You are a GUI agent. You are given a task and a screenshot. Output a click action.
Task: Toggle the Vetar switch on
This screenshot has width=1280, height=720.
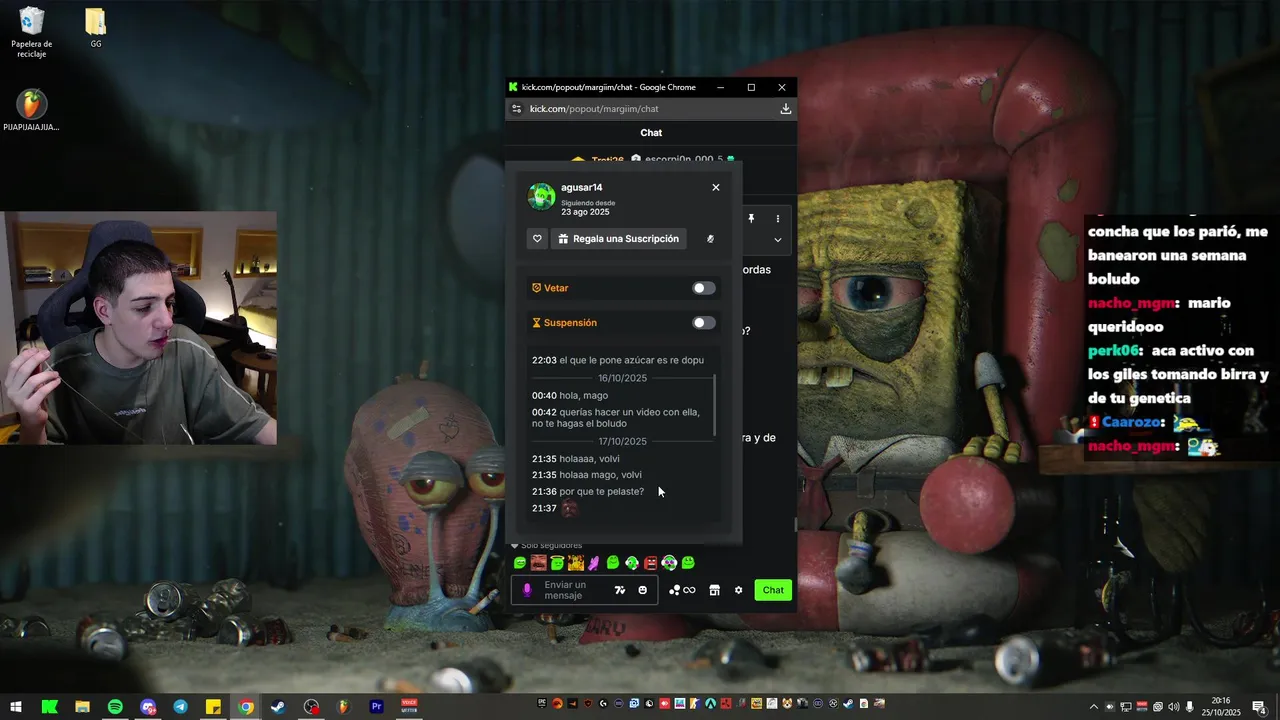(x=704, y=288)
